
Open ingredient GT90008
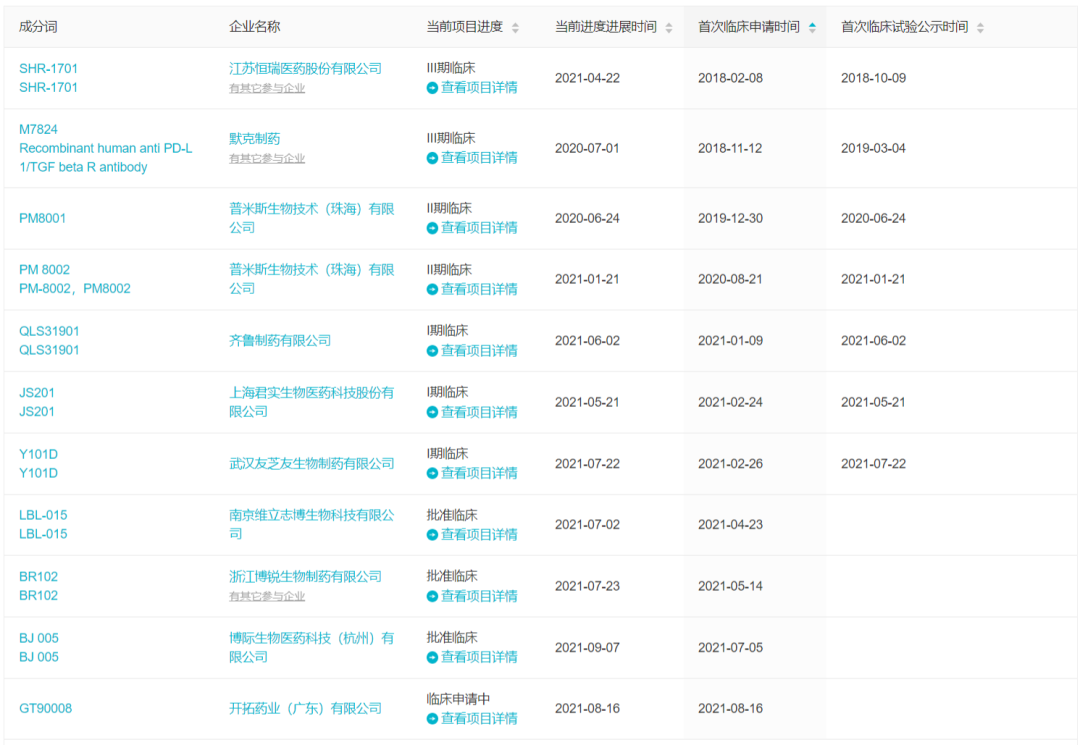click(x=45, y=709)
